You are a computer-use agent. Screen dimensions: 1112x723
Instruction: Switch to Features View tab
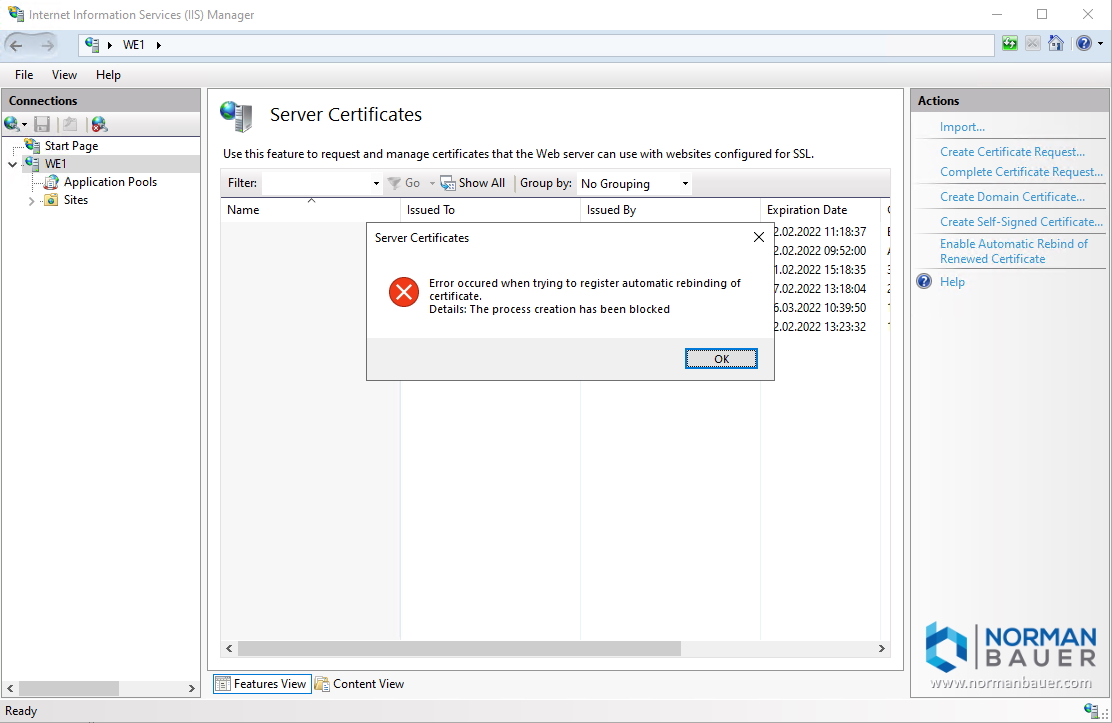[262, 684]
